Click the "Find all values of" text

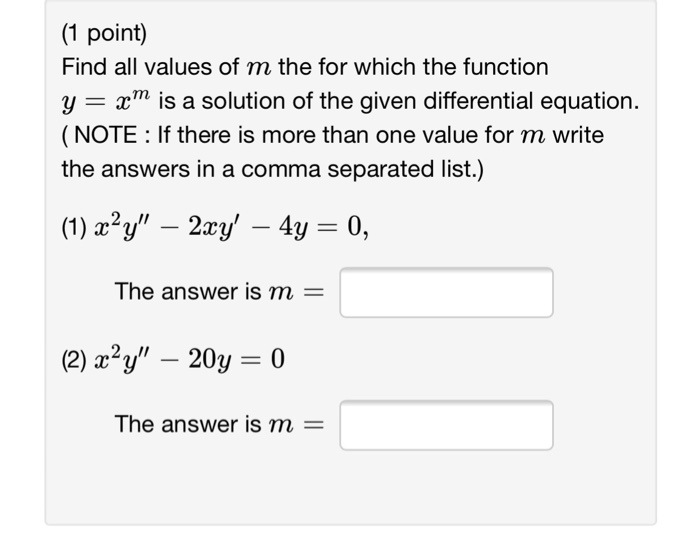coord(150,67)
